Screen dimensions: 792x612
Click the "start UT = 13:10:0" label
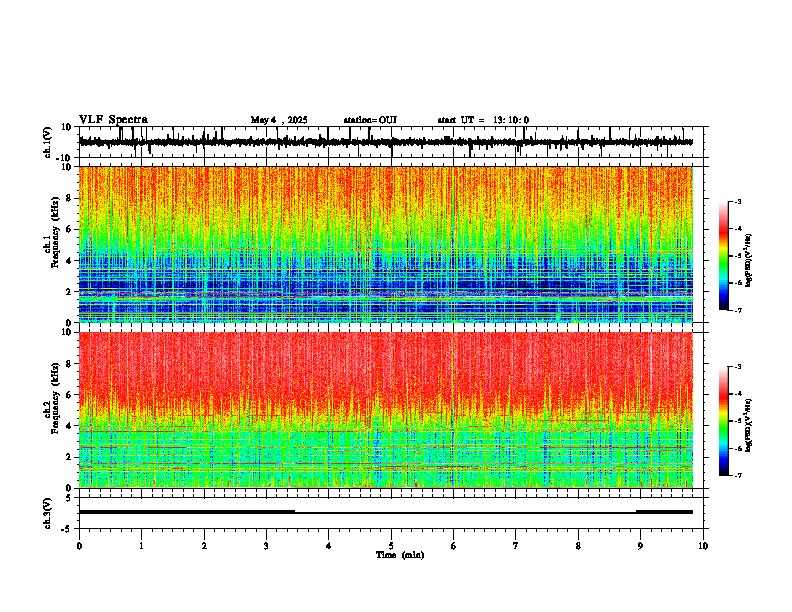[483, 120]
